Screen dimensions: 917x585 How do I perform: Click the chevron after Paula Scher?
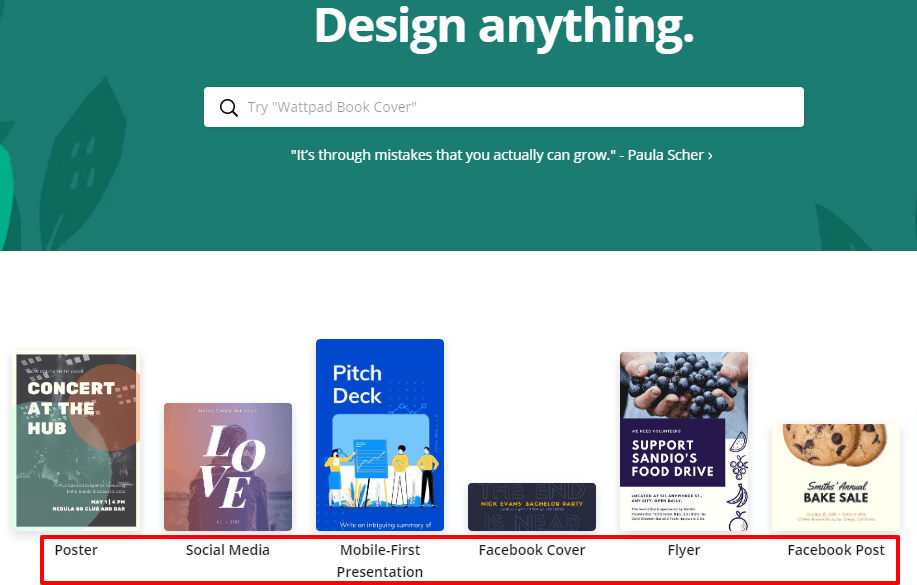pyautogui.click(x=710, y=156)
